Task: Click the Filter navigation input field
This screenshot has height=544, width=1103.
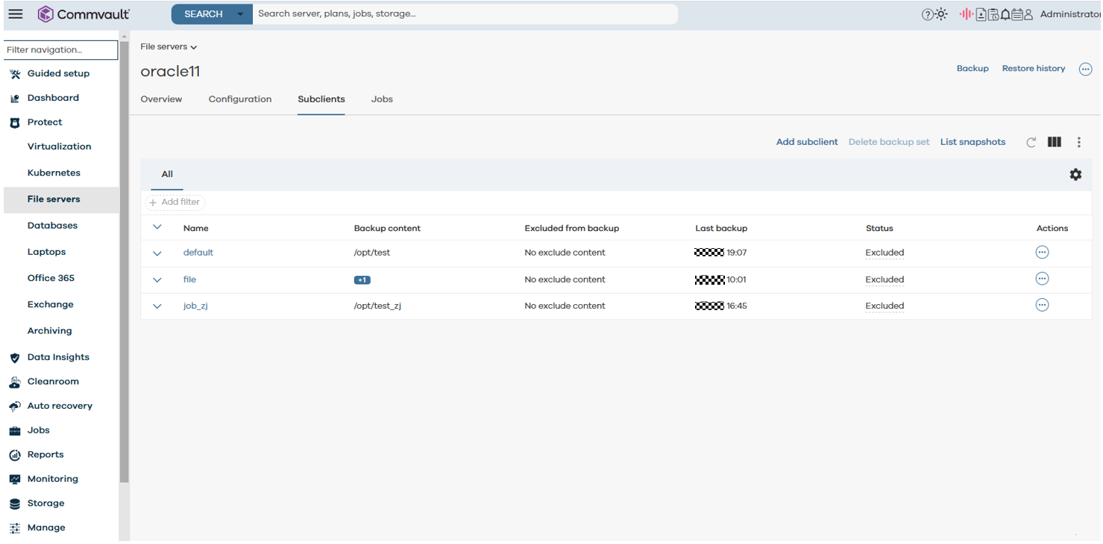Action: click(59, 49)
